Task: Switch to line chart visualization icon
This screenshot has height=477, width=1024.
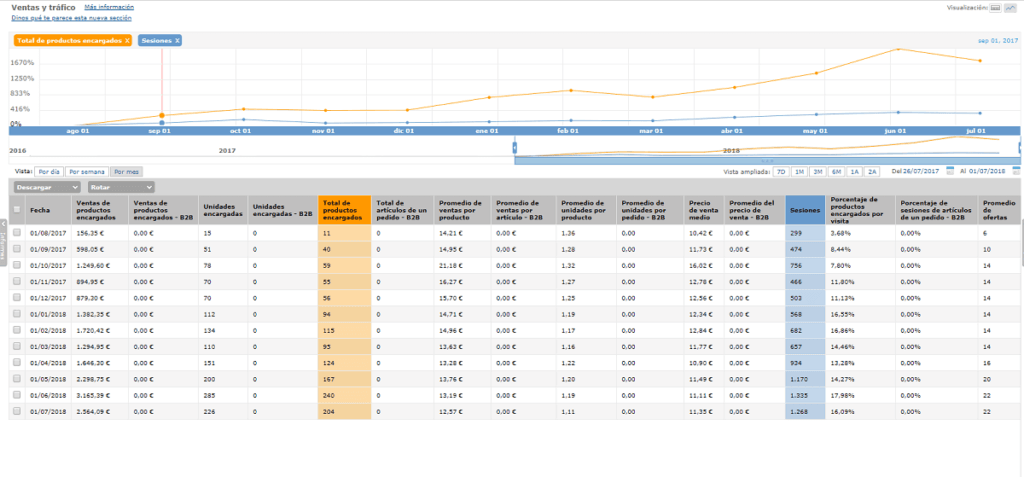Action: point(1010,7)
